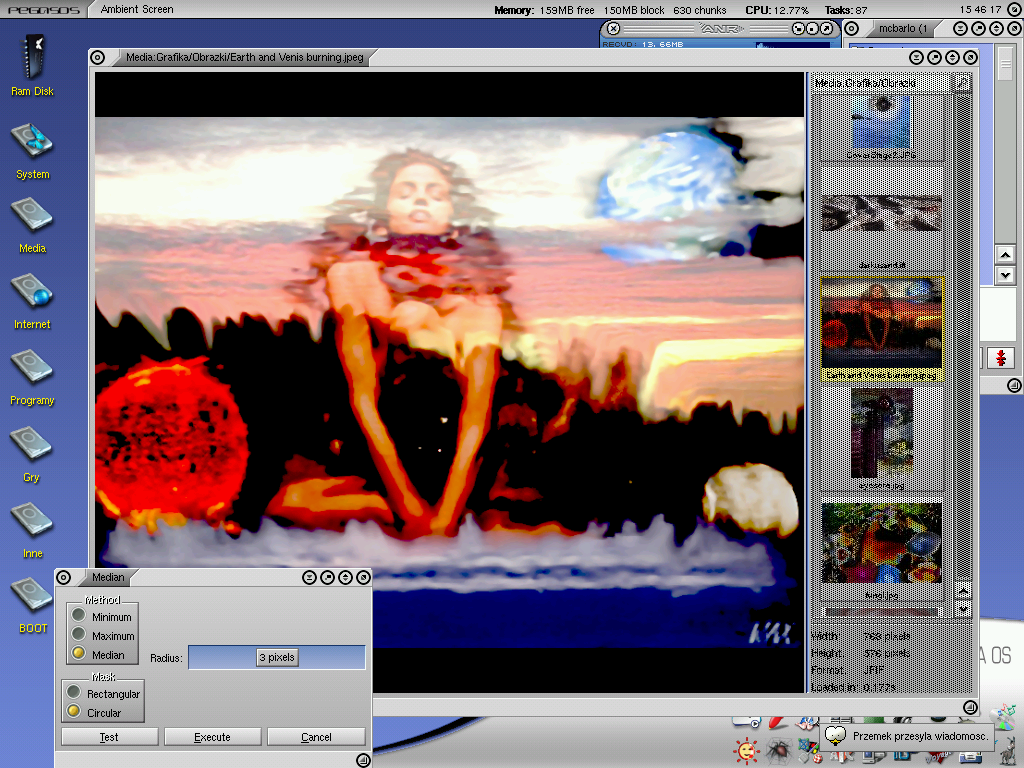
Task: Click the 'Format: JFIF' info line
Action: coord(848,670)
